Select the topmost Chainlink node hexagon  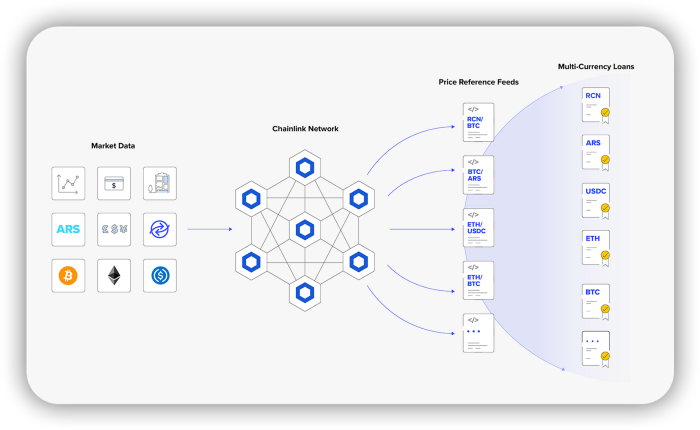(x=305, y=168)
